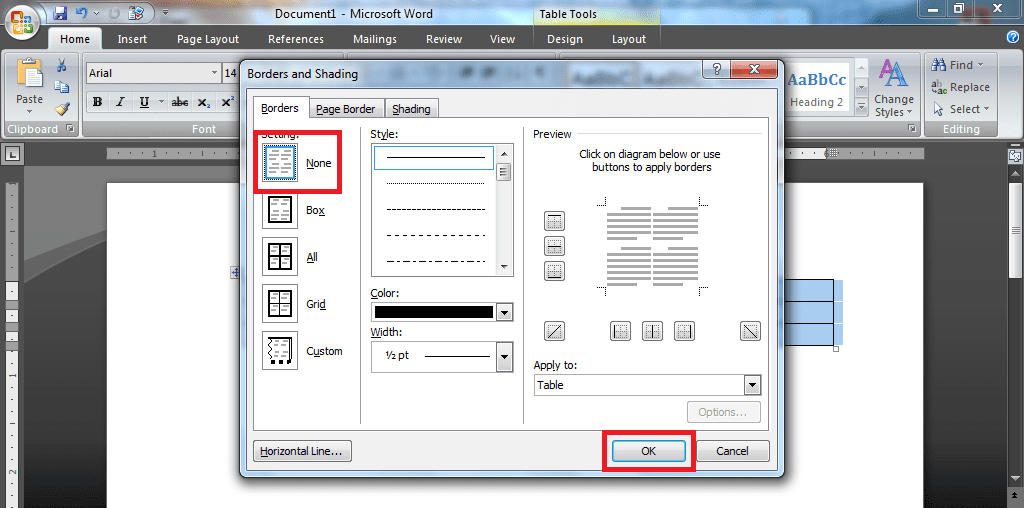Toggle Bold formatting
The height and width of the screenshot is (508, 1024).
97,102
